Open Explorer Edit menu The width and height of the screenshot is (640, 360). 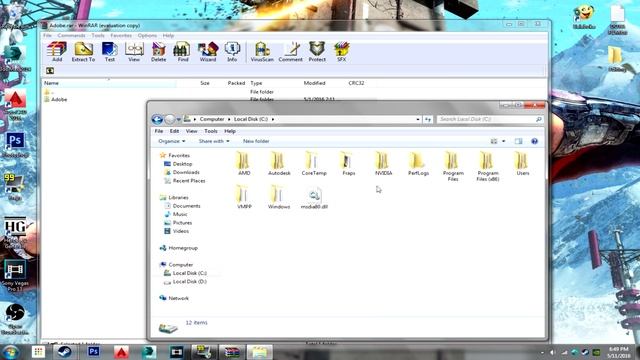[174, 131]
